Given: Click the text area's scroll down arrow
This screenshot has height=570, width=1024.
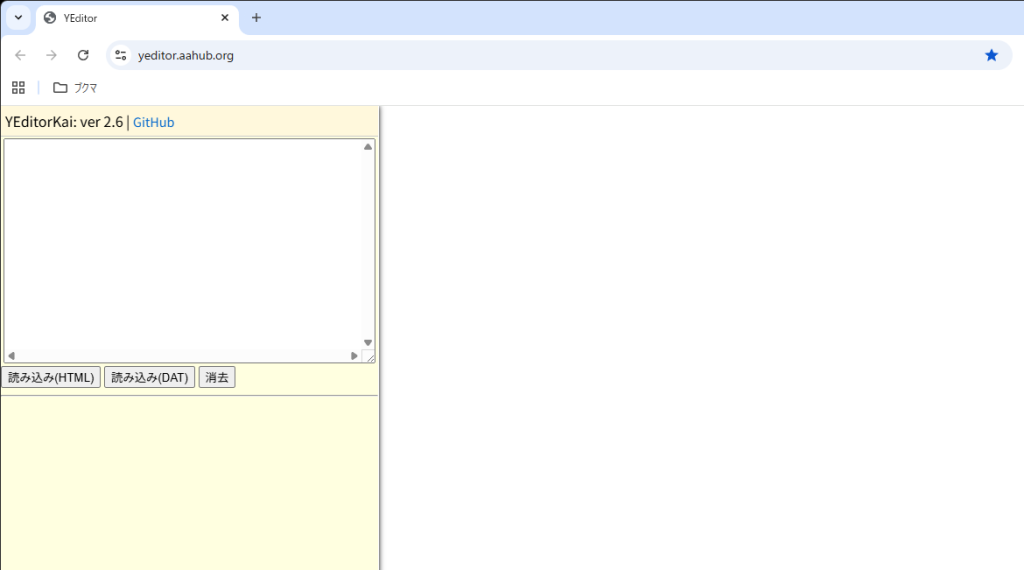Looking at the screenshot, I should tap(368, 342).
